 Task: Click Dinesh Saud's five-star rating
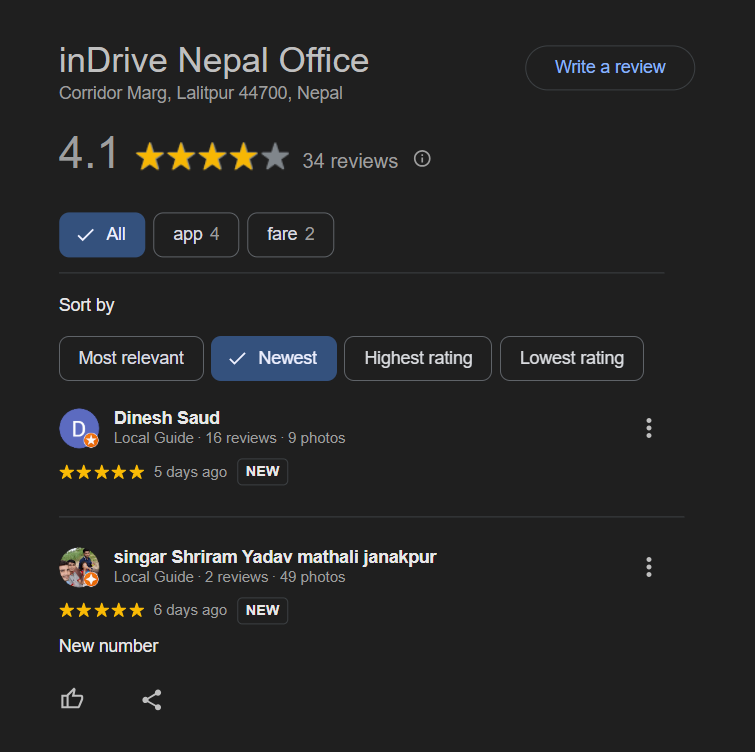coord(102,472)
